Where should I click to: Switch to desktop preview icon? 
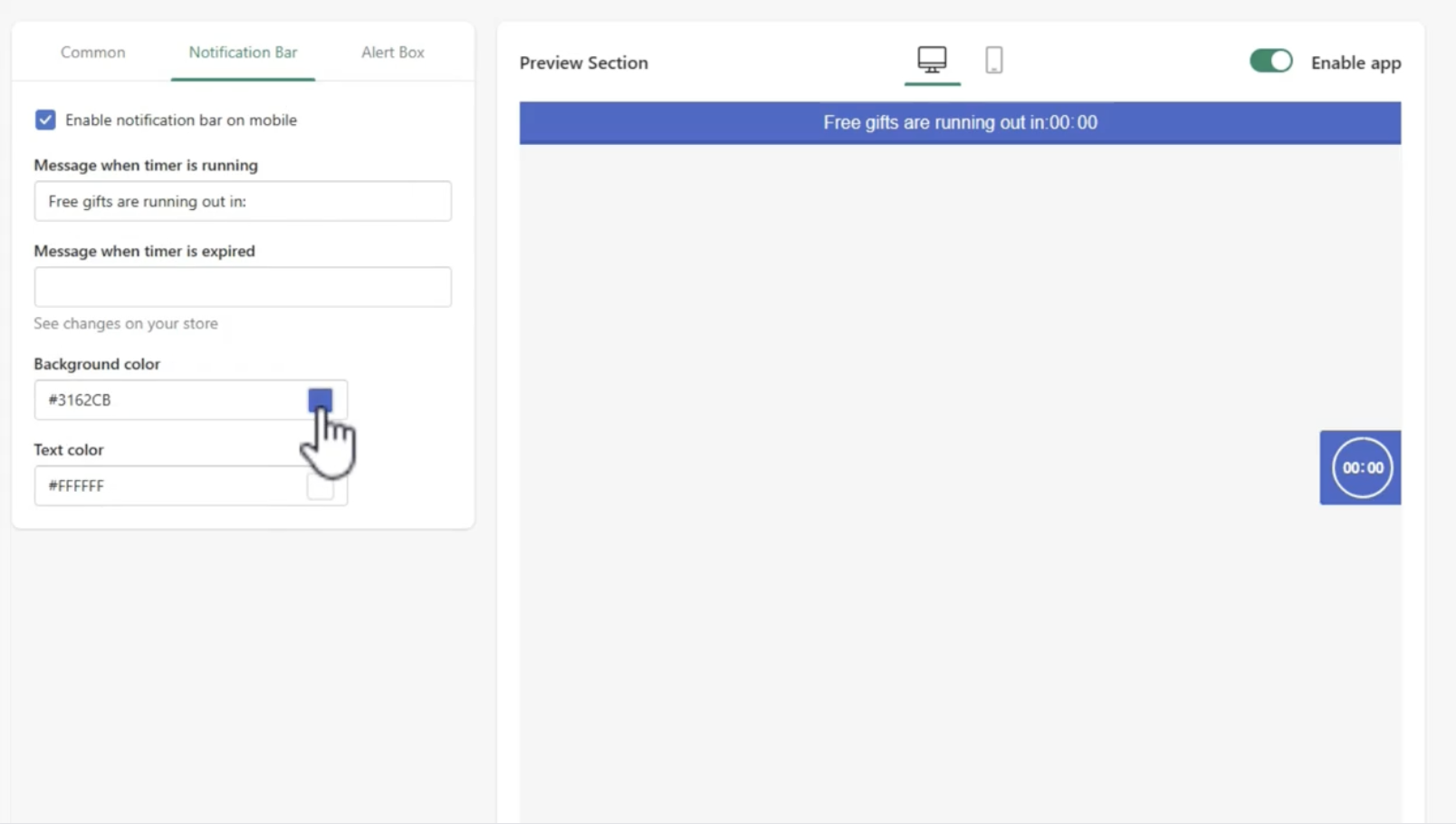pos(932,61)
